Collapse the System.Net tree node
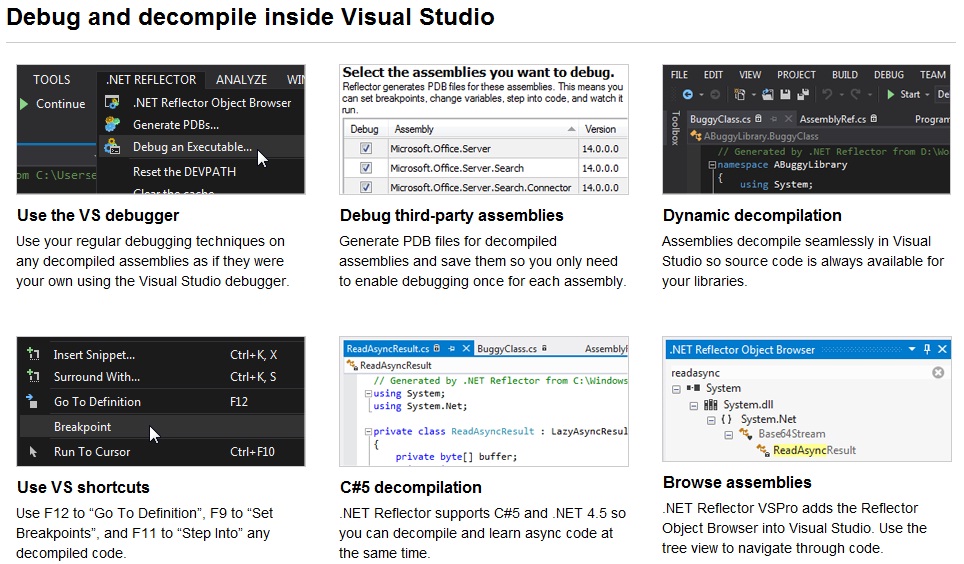The height and width of the screenshot is (564, 964). tap(711, 420)
